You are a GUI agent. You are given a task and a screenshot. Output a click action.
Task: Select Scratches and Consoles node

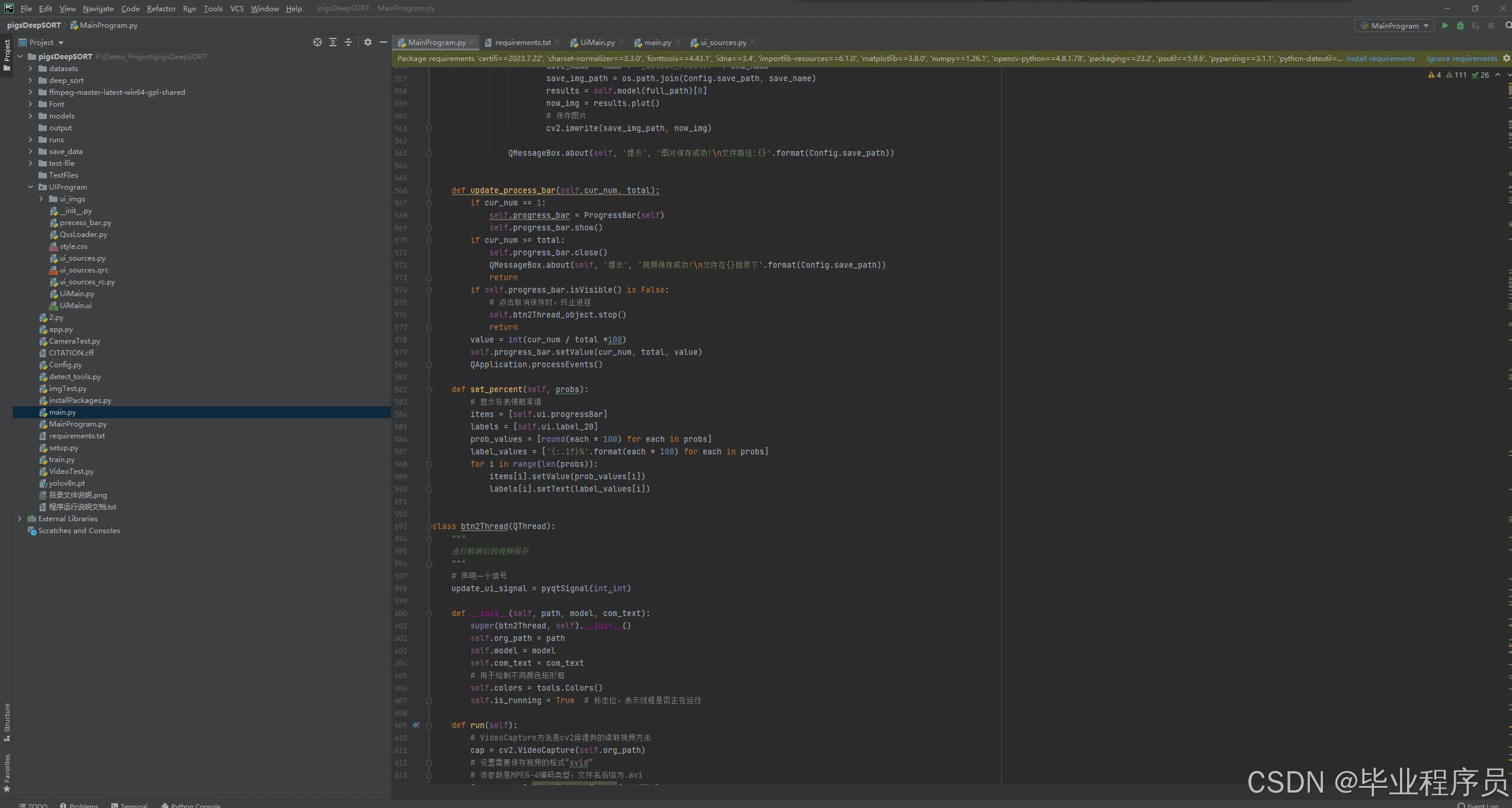[x=79, y=531]
